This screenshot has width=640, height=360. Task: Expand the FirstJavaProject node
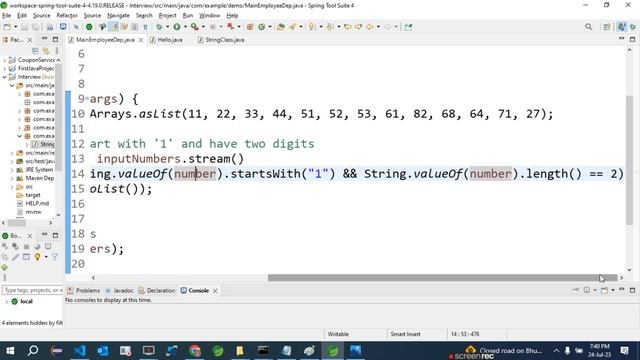pyautogui.click(x=4, y=69)
